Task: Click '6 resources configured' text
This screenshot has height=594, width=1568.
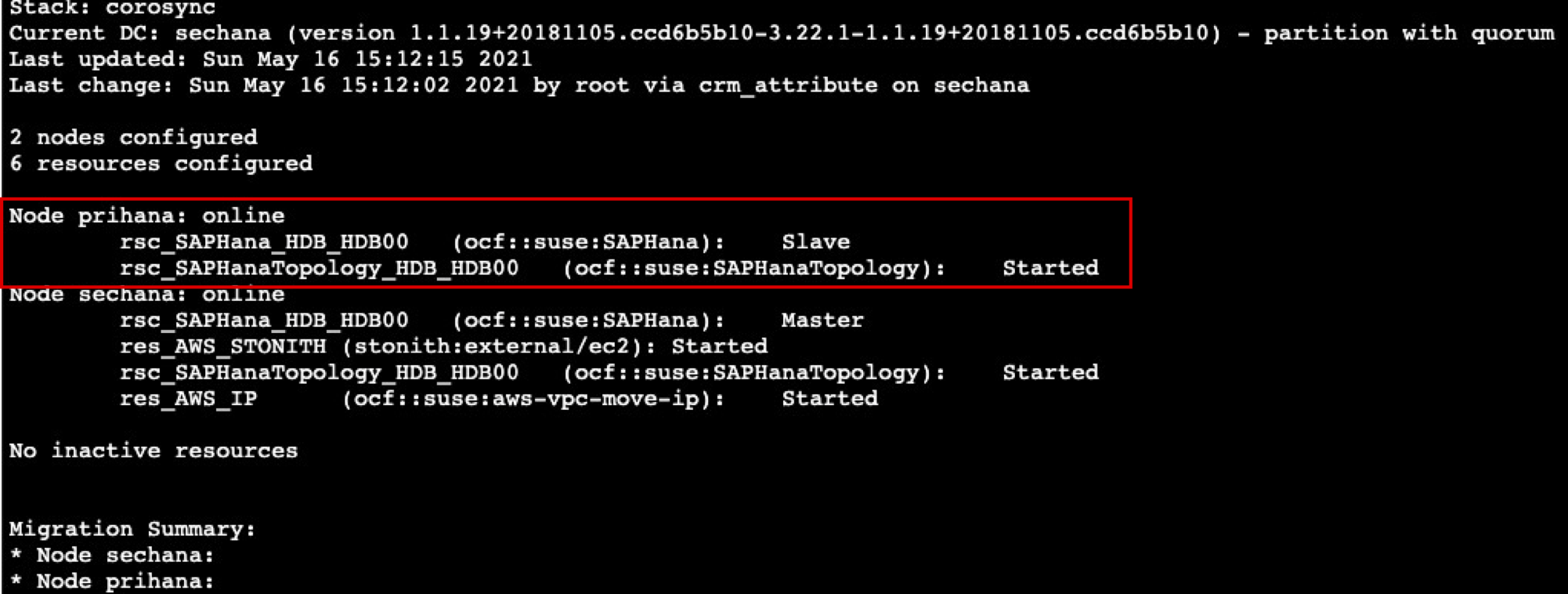Action: pos(161,164)
